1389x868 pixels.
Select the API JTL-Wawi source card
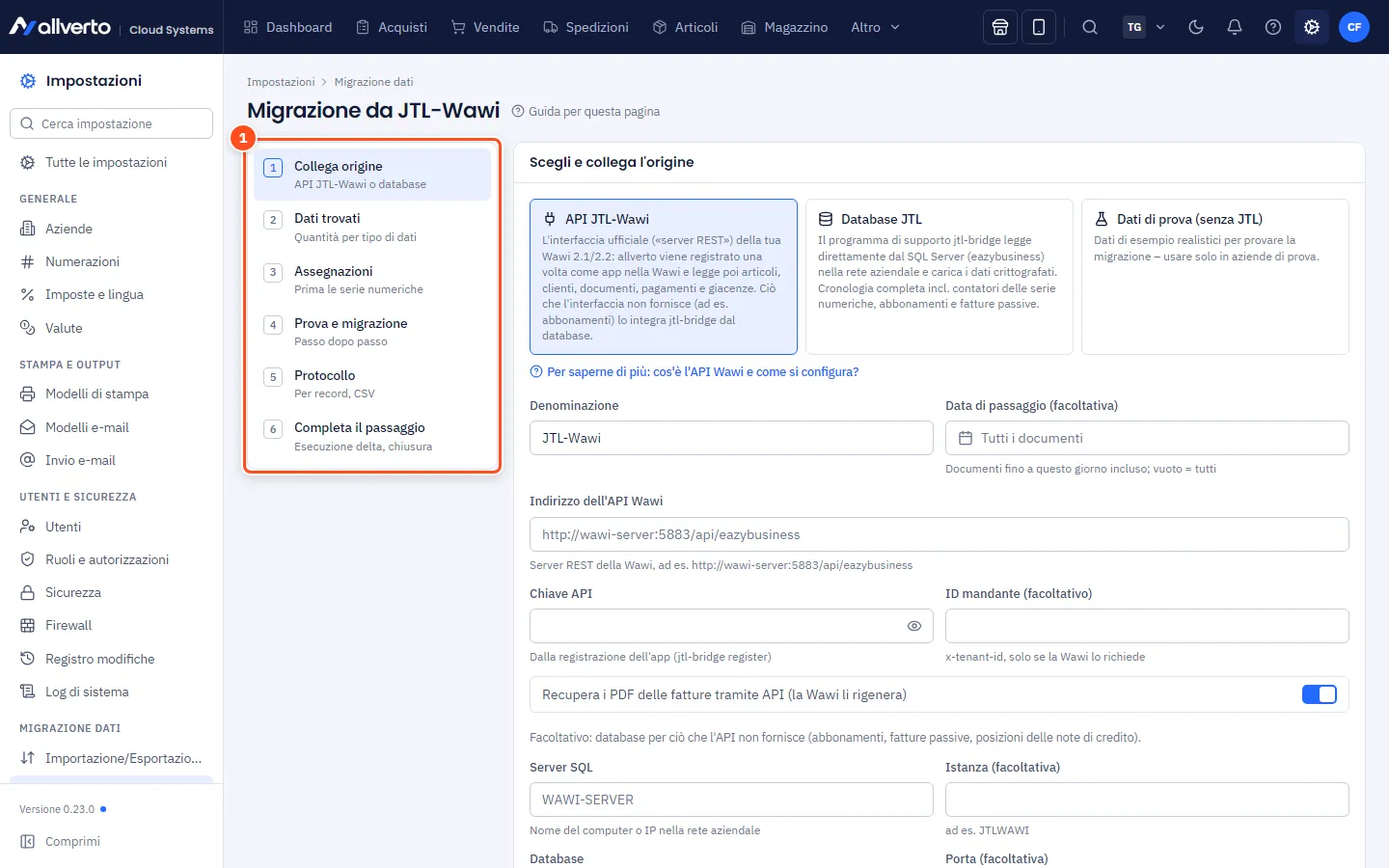tap(664, 277)
